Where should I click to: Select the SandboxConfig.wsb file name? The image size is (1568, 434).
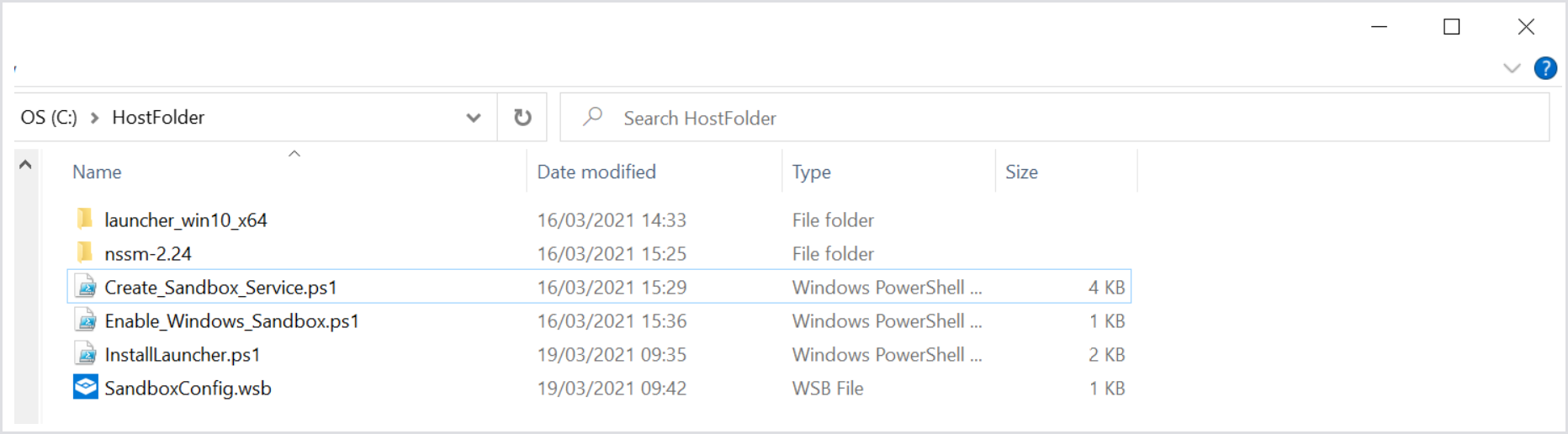188,388
